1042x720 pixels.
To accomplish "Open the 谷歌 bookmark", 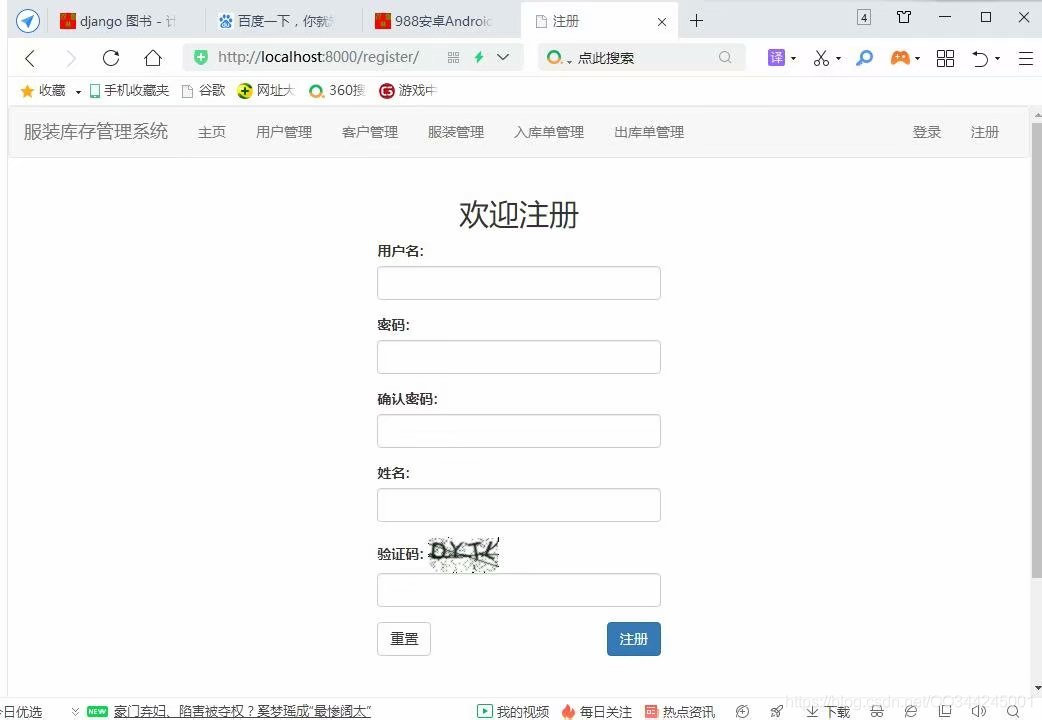I will point(204,90).
